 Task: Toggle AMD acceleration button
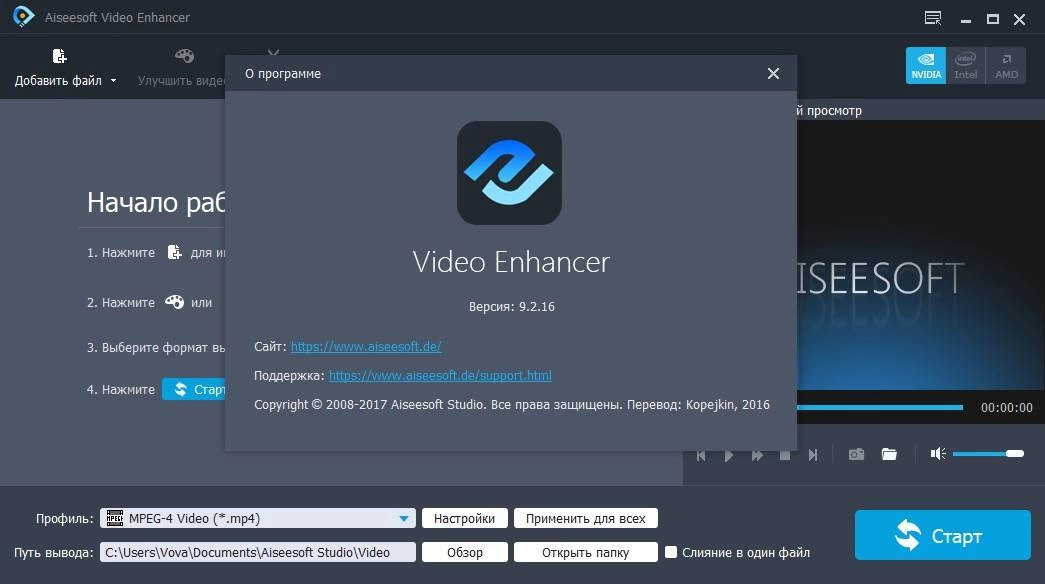pyautogui.click(x=1006, y=65)
